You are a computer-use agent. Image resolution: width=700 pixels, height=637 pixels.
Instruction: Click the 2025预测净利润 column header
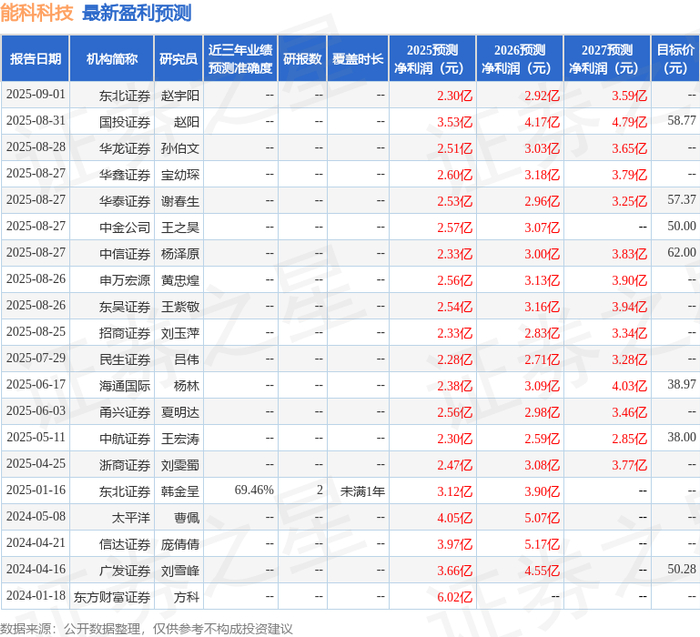(x=432, y=58)
